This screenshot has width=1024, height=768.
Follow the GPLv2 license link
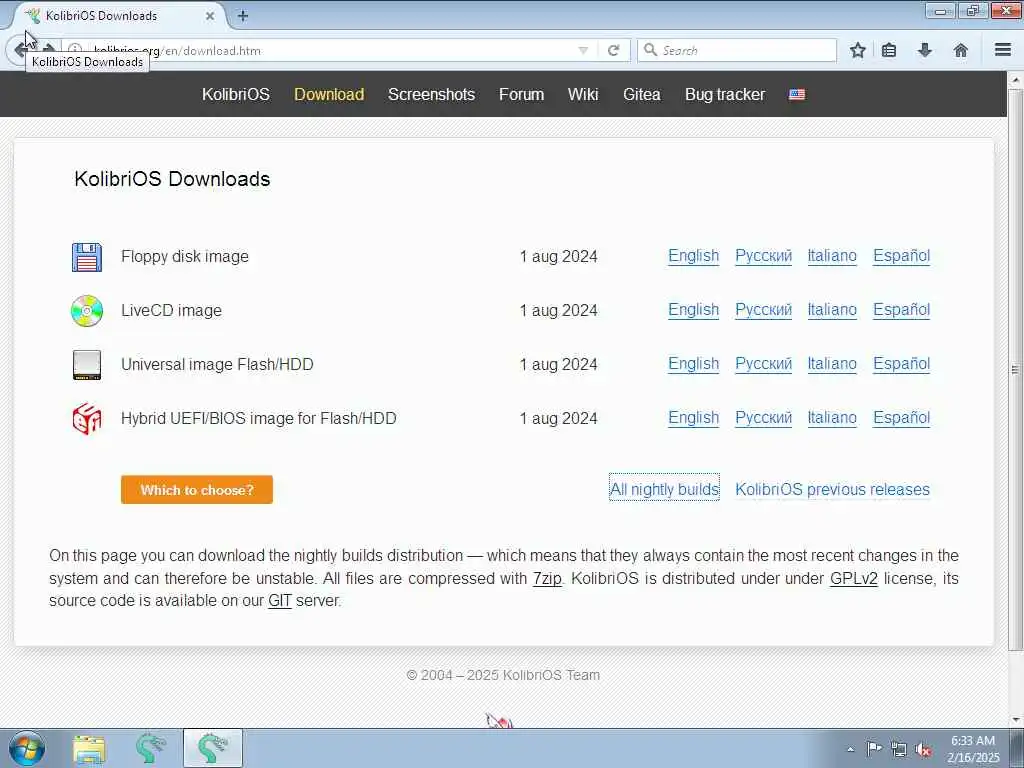coord(854,579)
